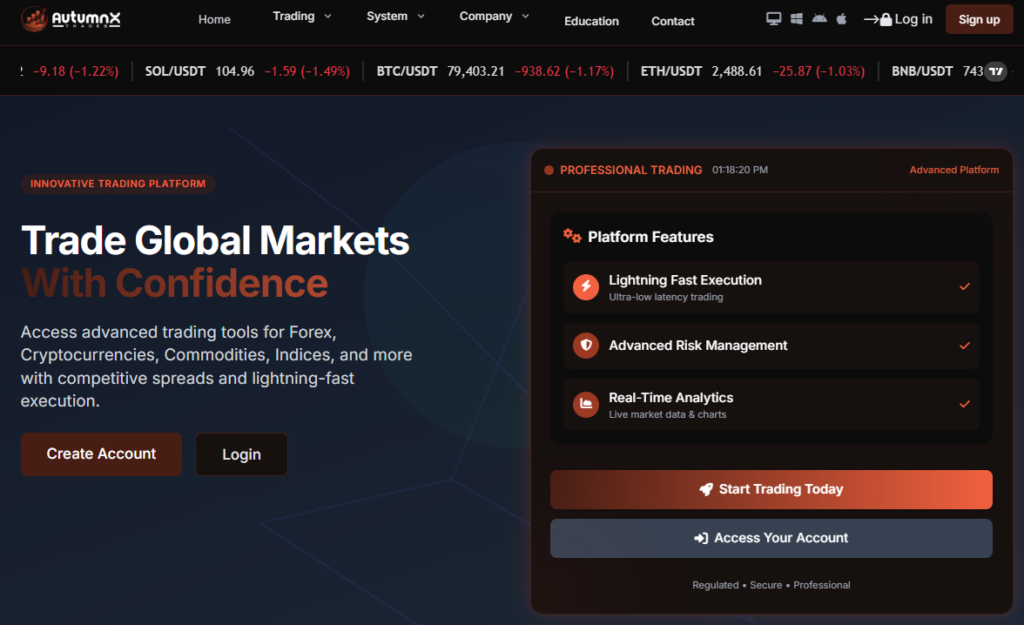Select the BNB/USDT ticker pair
This screenshot has width=1024, height=625.
coord(922,71)
